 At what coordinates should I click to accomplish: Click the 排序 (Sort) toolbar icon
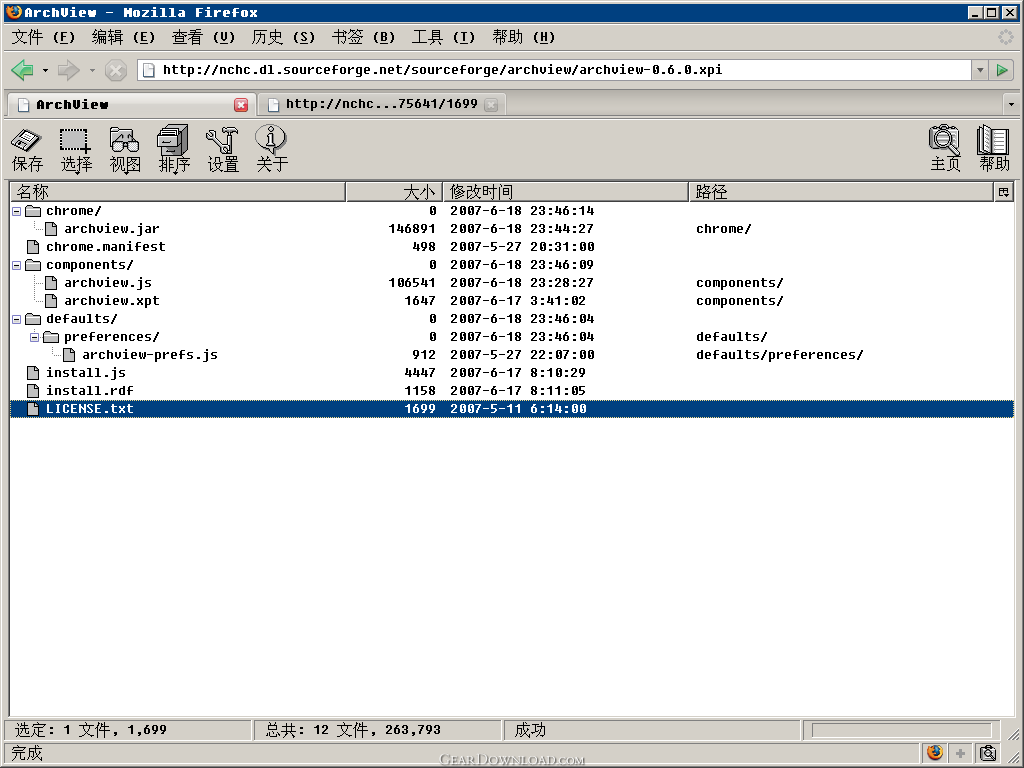click(174, 149)
